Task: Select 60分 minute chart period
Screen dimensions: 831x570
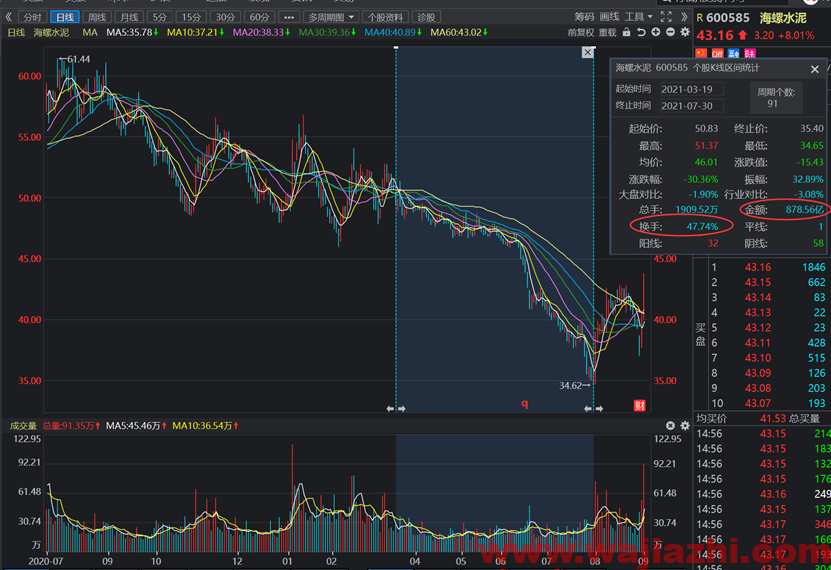Action: point(259,17)
